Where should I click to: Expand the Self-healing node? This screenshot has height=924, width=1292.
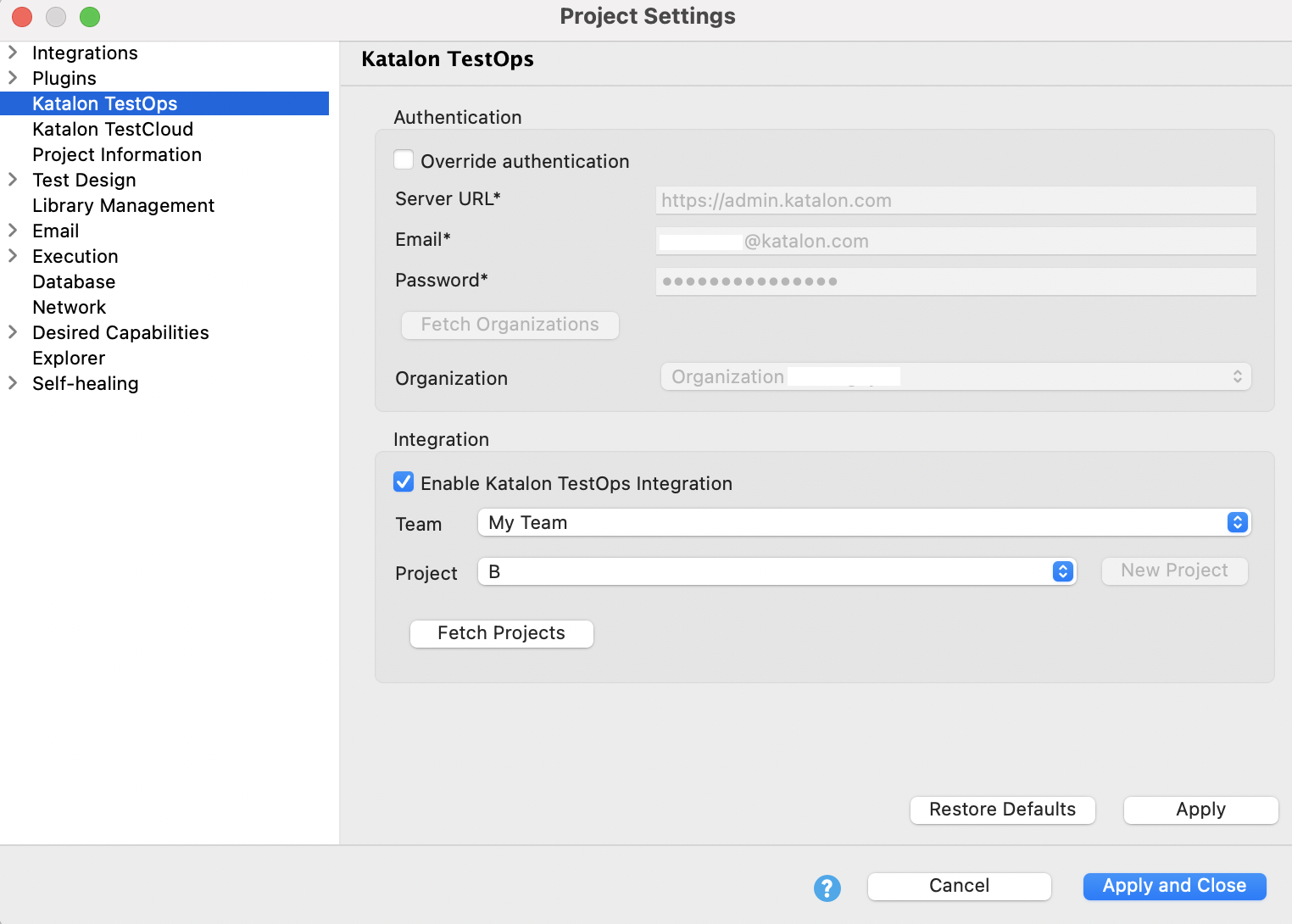click(x=13, y=383)
